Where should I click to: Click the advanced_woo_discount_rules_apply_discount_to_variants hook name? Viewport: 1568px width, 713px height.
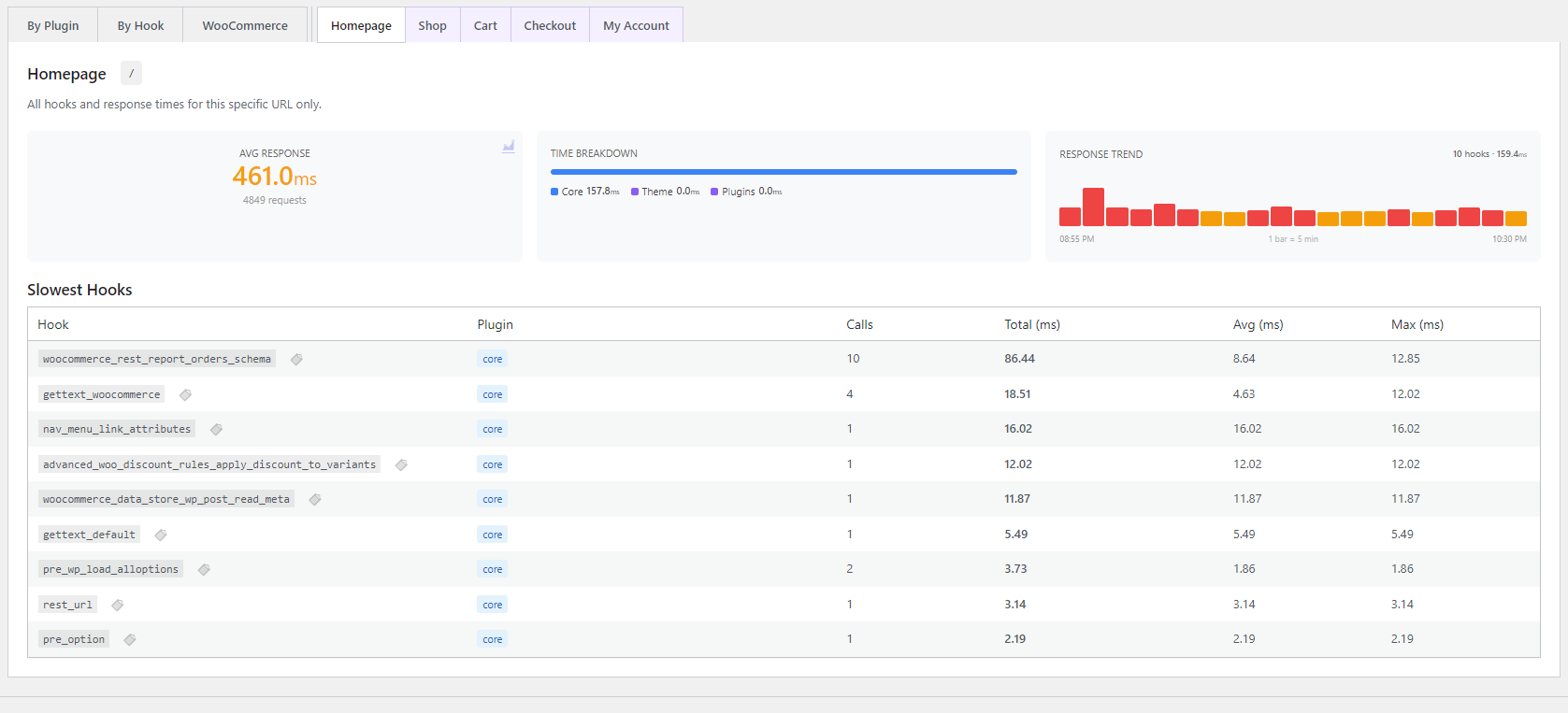[209, 464]
